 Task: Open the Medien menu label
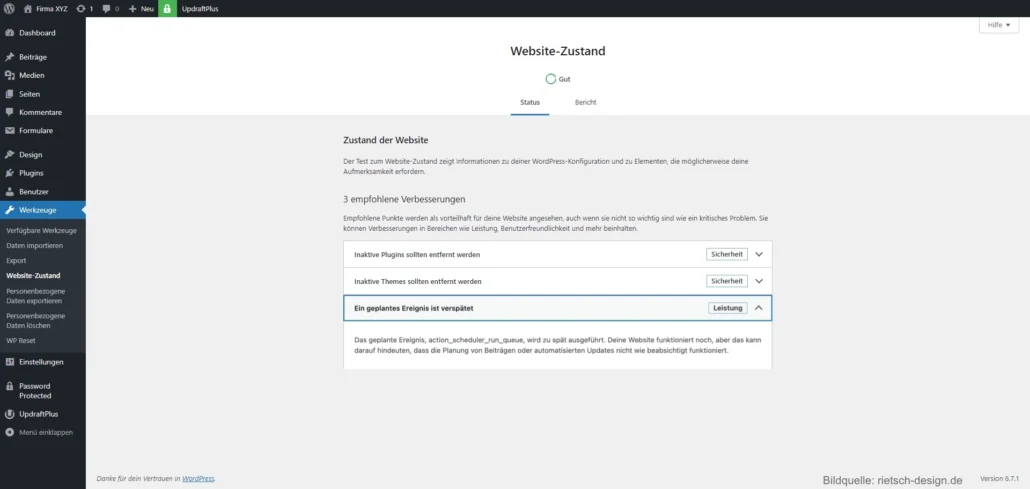pyautogui.click(x=32, y=76)
